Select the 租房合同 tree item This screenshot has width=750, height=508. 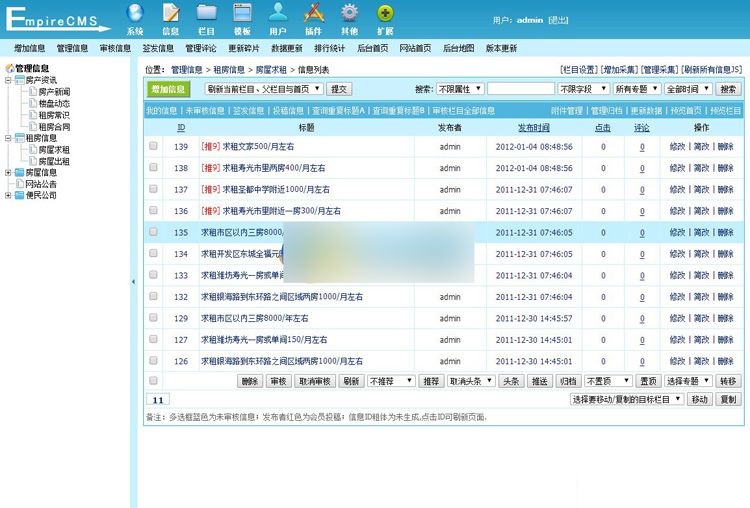pos(54,127)
